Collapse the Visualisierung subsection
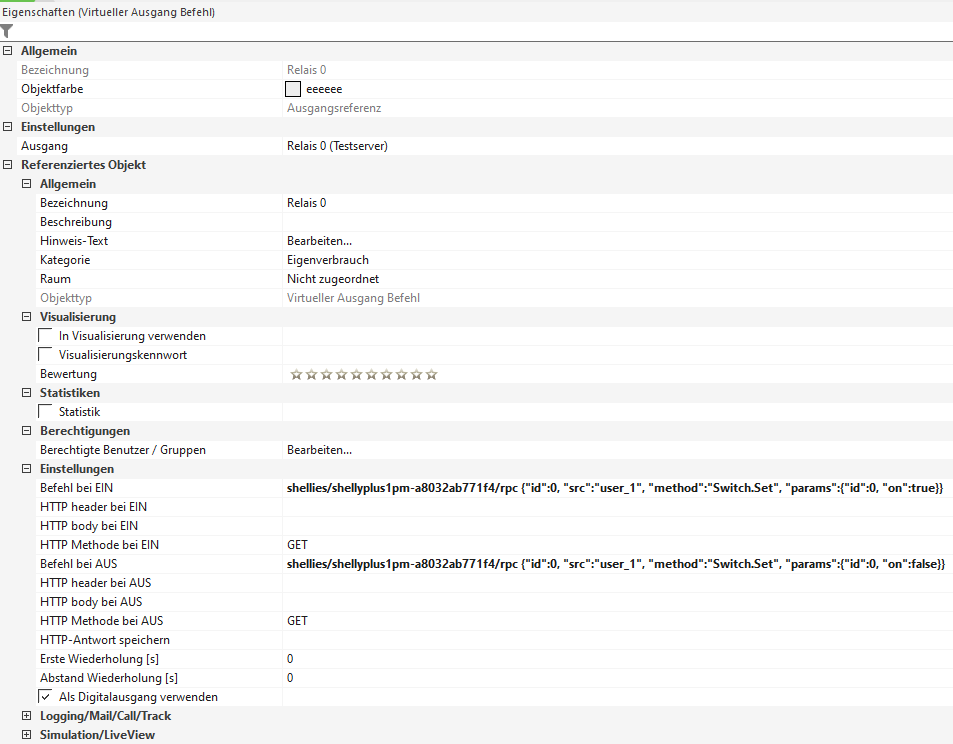The height and width of the screenshot is (744, 953). coord(27,317)
